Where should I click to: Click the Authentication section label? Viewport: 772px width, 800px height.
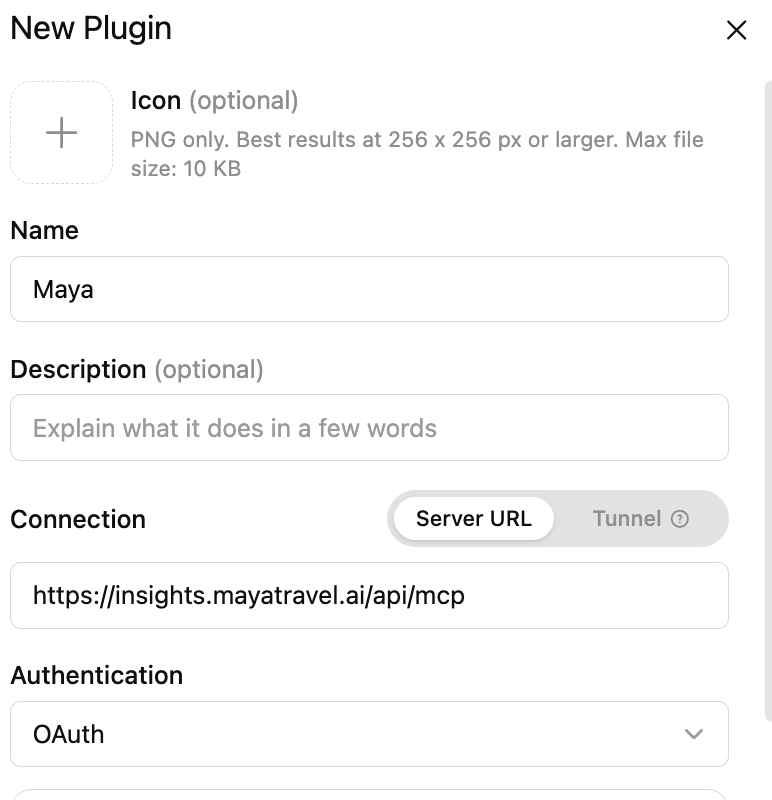(x=96, y=676)
